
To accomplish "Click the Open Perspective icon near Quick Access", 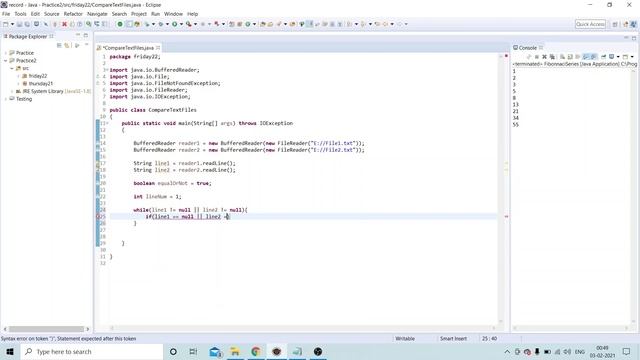I will click(x=615, y=24).
